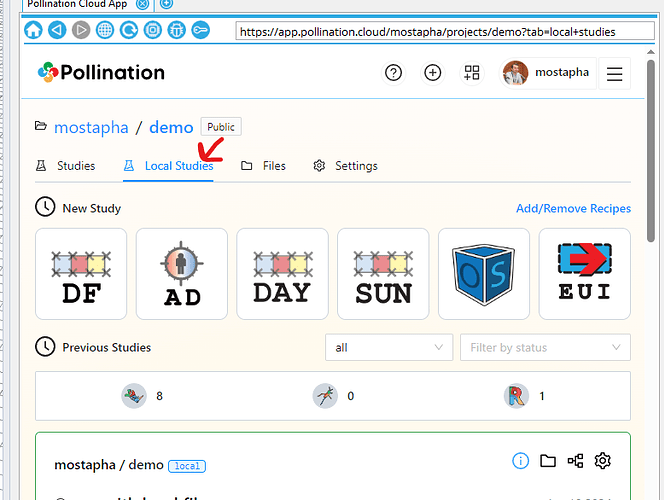Click the Previous Studies heading
The height and width of the screenshot is (500, 664).
tap(107, 348)
